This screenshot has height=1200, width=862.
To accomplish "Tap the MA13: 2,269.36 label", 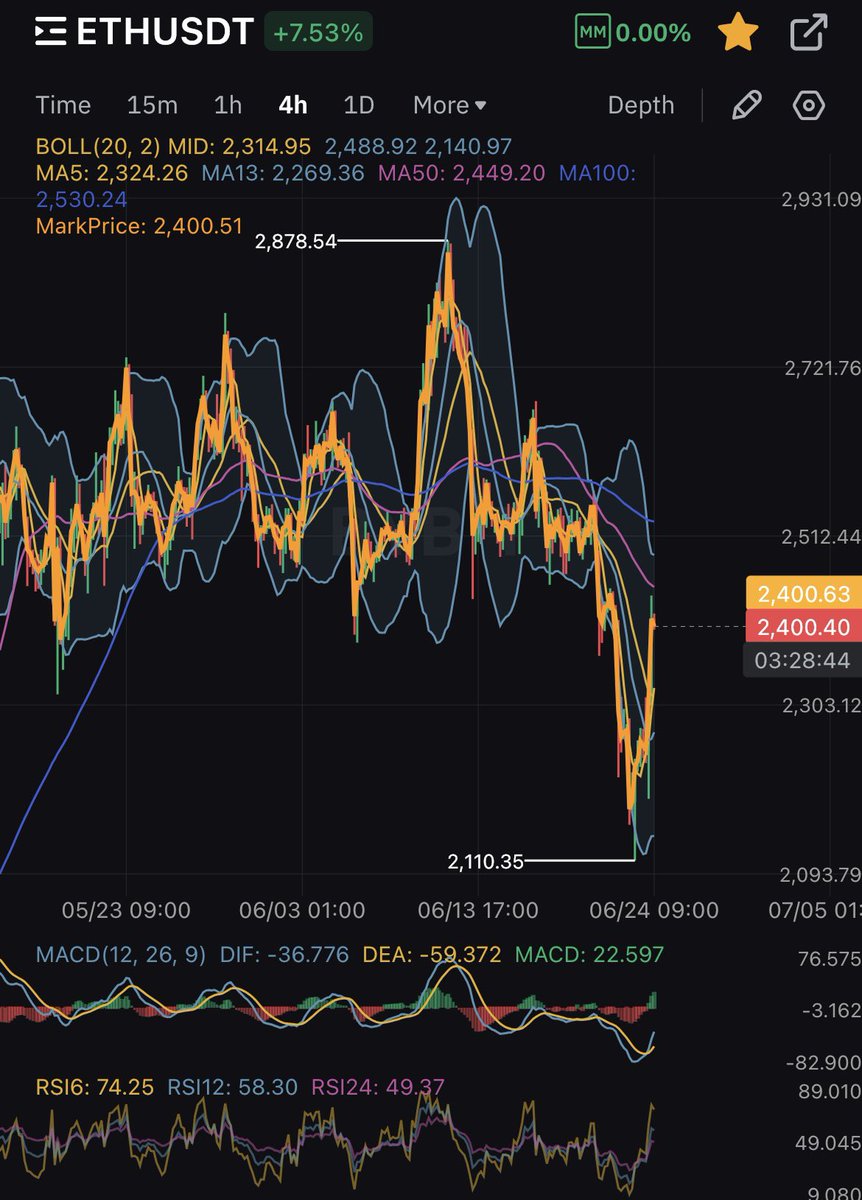I will (x=281, y=173).
